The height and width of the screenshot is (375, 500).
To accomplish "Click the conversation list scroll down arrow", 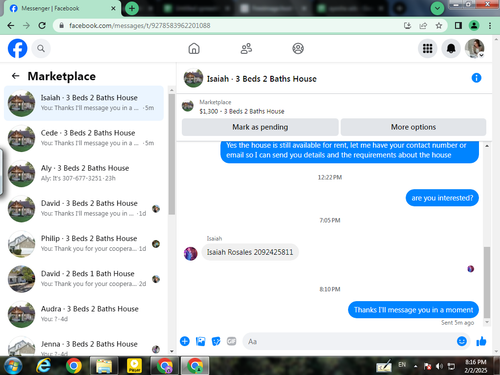I will click(172, 351).
